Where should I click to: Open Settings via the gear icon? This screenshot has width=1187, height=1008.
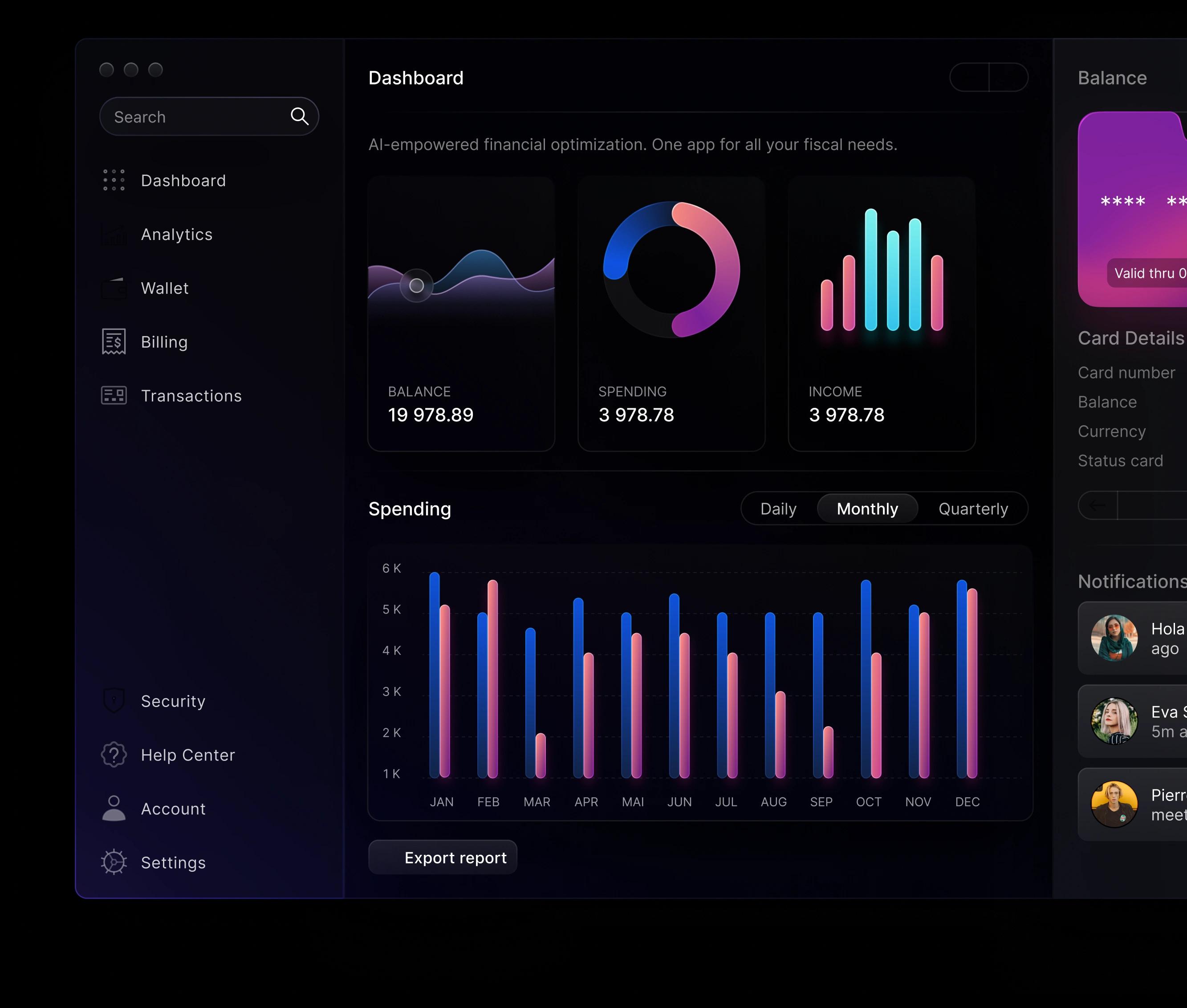click(114, 862)
